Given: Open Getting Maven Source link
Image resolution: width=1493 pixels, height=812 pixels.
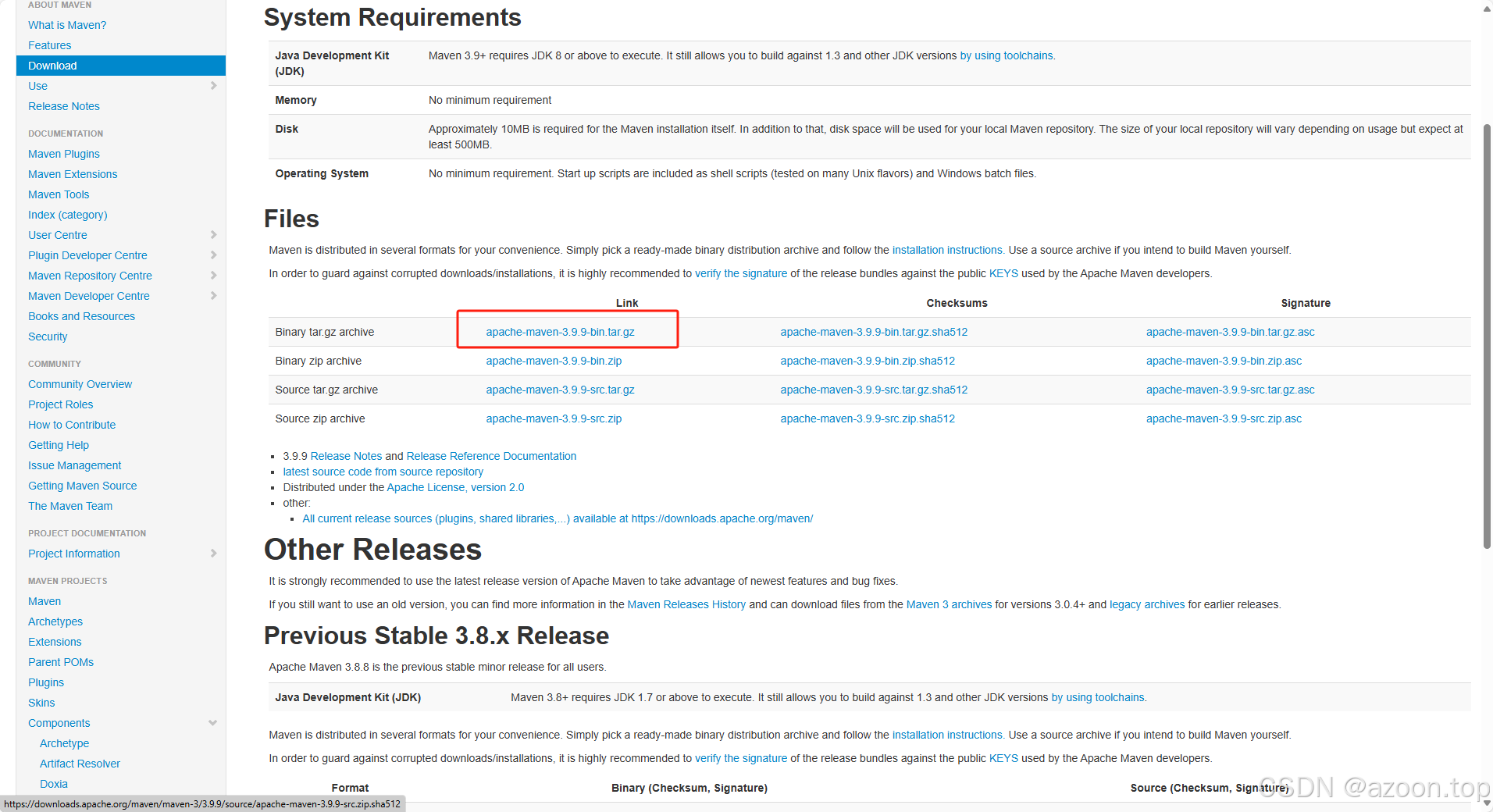Looking at the screenshot, I should (82, 486).
